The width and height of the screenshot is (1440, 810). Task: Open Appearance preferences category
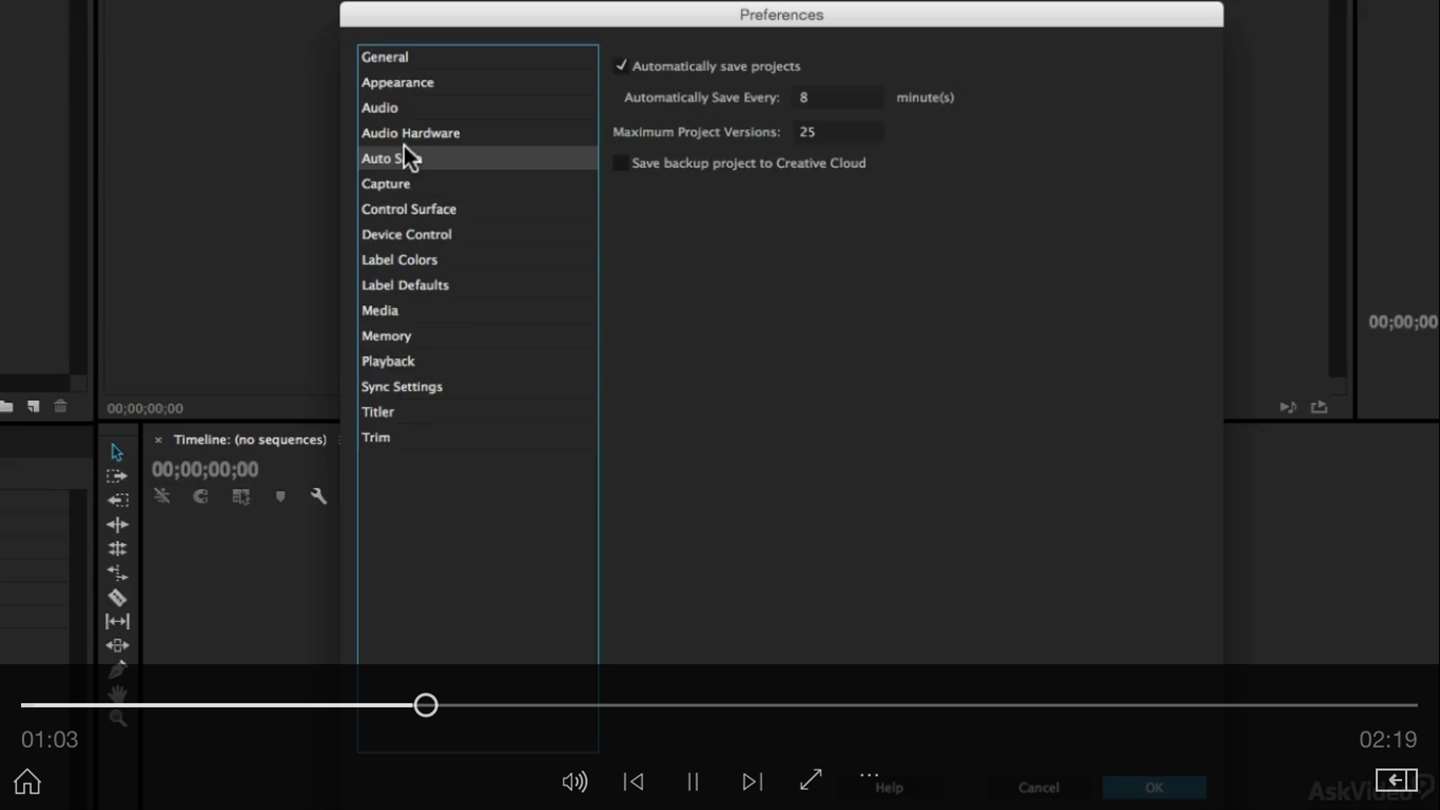coord(478,82)
